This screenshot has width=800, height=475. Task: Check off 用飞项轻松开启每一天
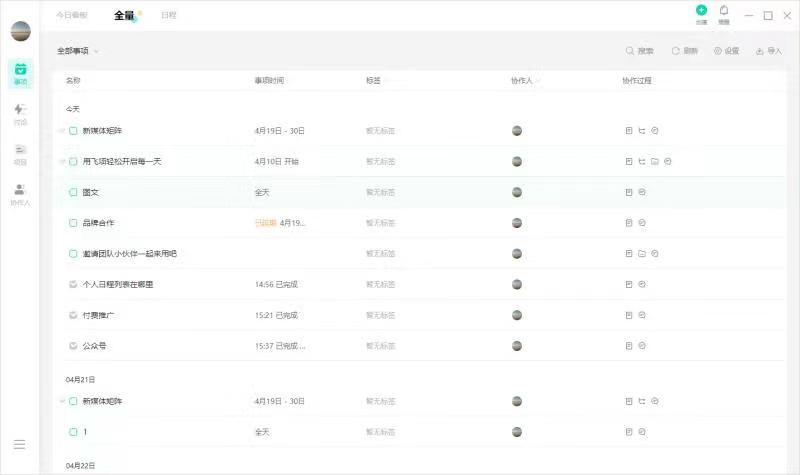pos(73,161)
